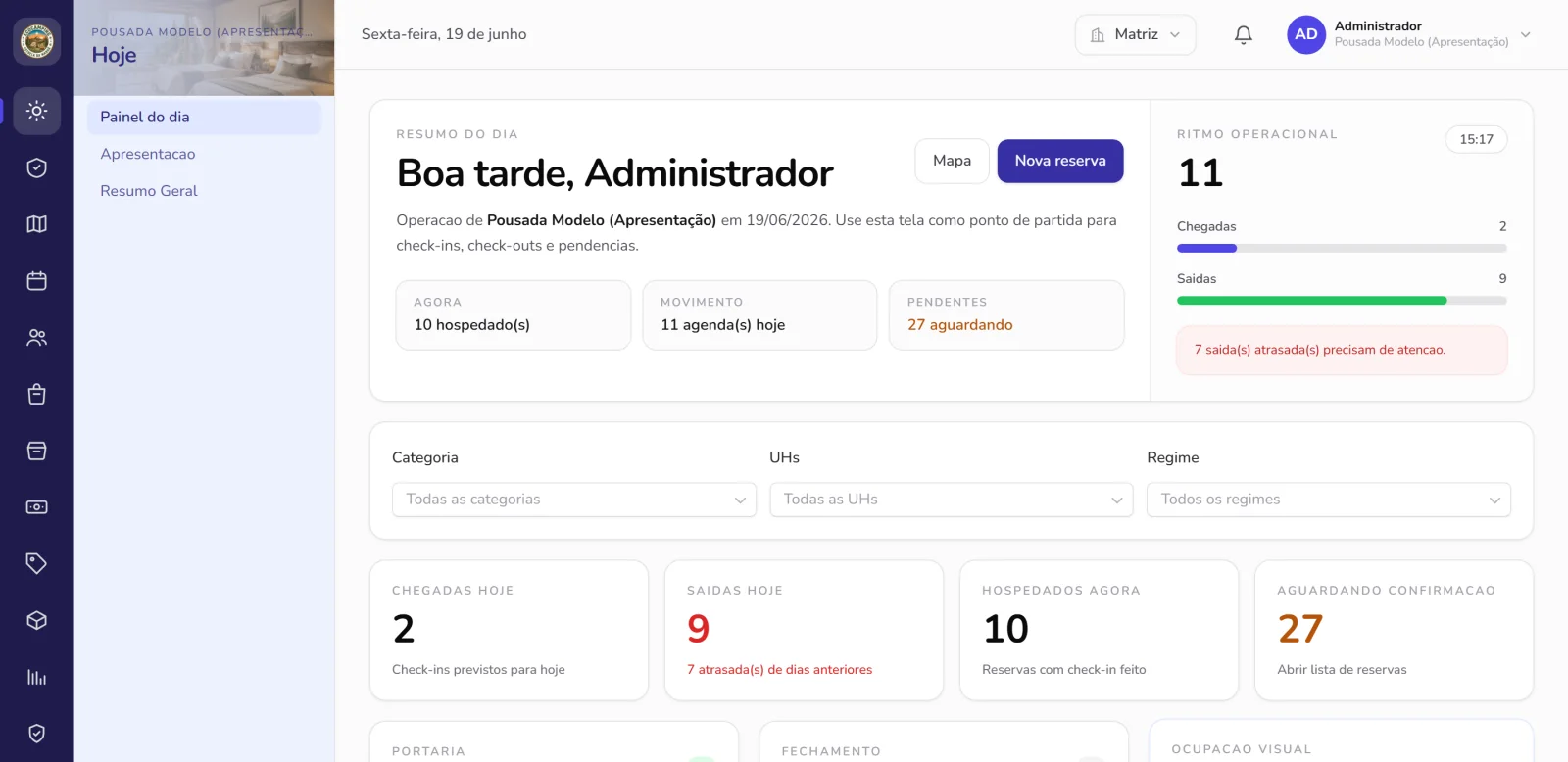Open the bar chart reports sidebar icon

click(x=37, y=677)
